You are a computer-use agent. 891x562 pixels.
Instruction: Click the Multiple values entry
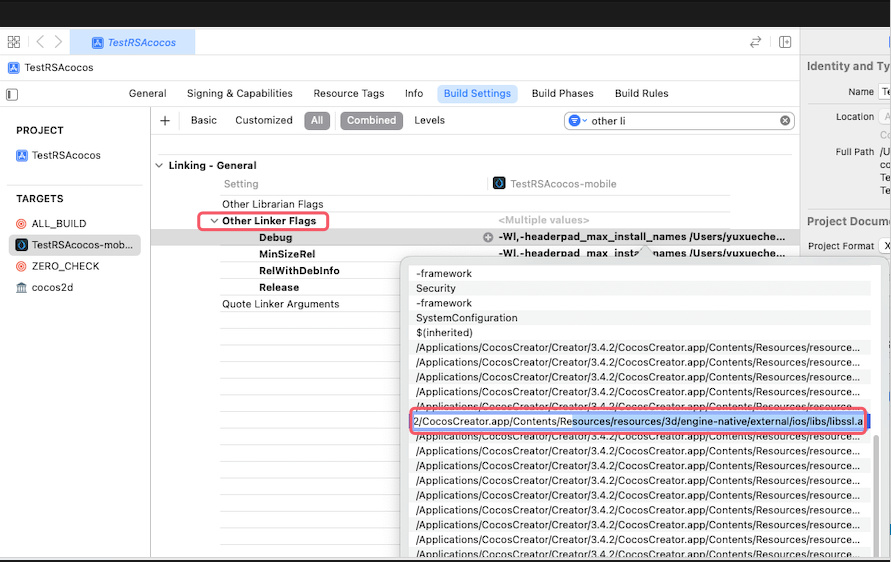tap(543, 220)
